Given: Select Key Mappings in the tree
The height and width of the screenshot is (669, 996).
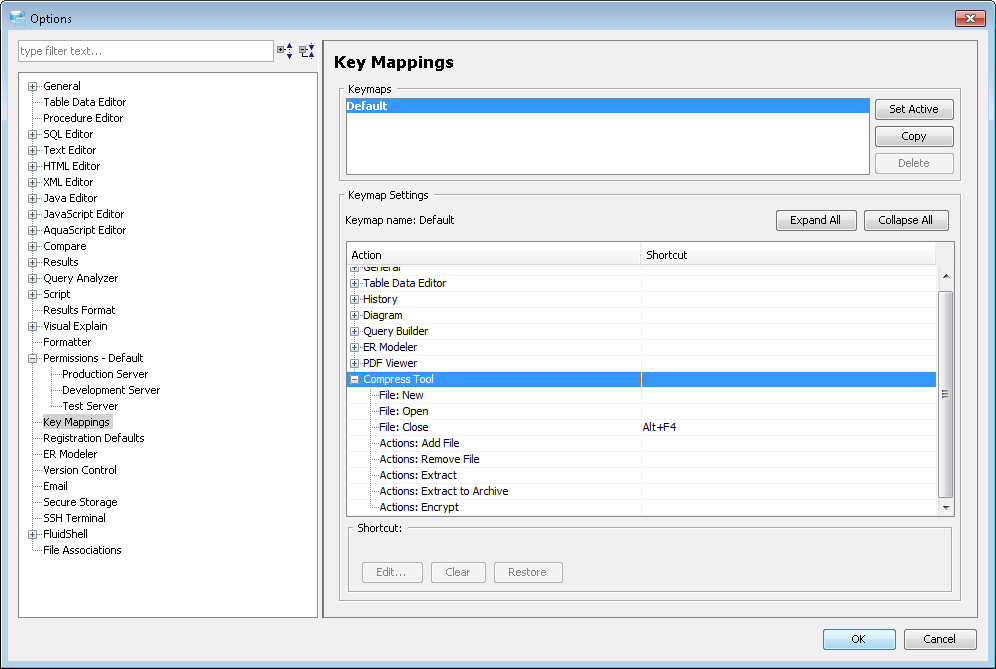Looking at the screenshot, I should pyautogui.click(x=76, y=422).
